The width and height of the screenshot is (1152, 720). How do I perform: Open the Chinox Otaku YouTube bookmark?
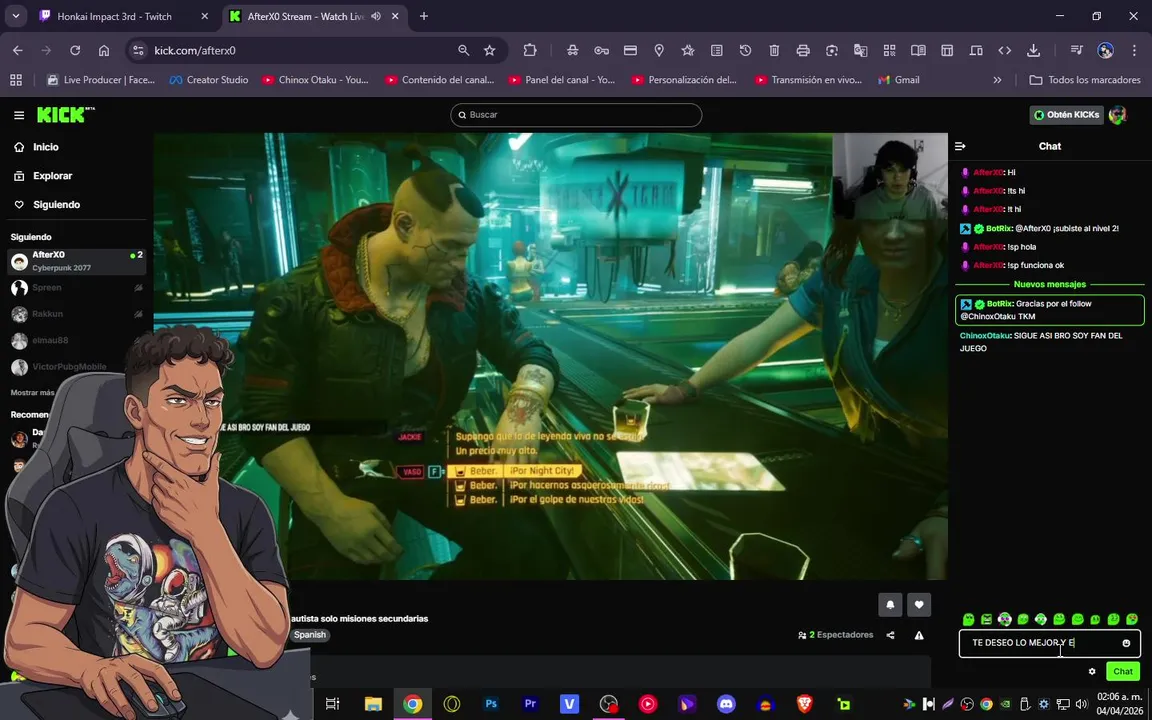(315, 80)
